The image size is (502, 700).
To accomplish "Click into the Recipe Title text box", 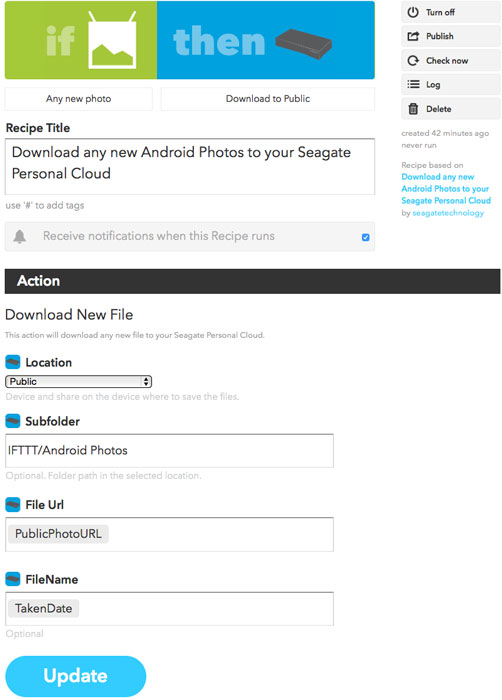I will (190, 167).
